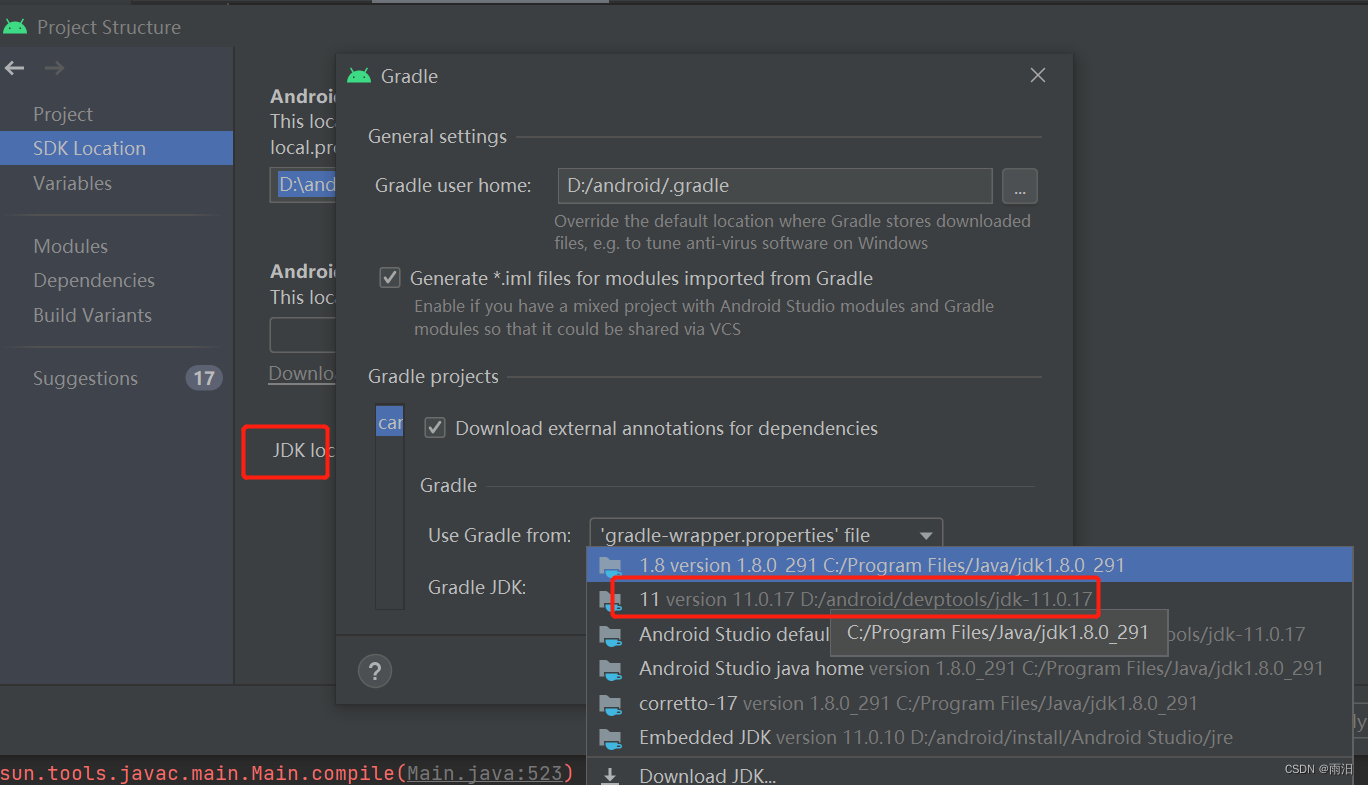Choose Download JDK... option

tap(969, 774)
